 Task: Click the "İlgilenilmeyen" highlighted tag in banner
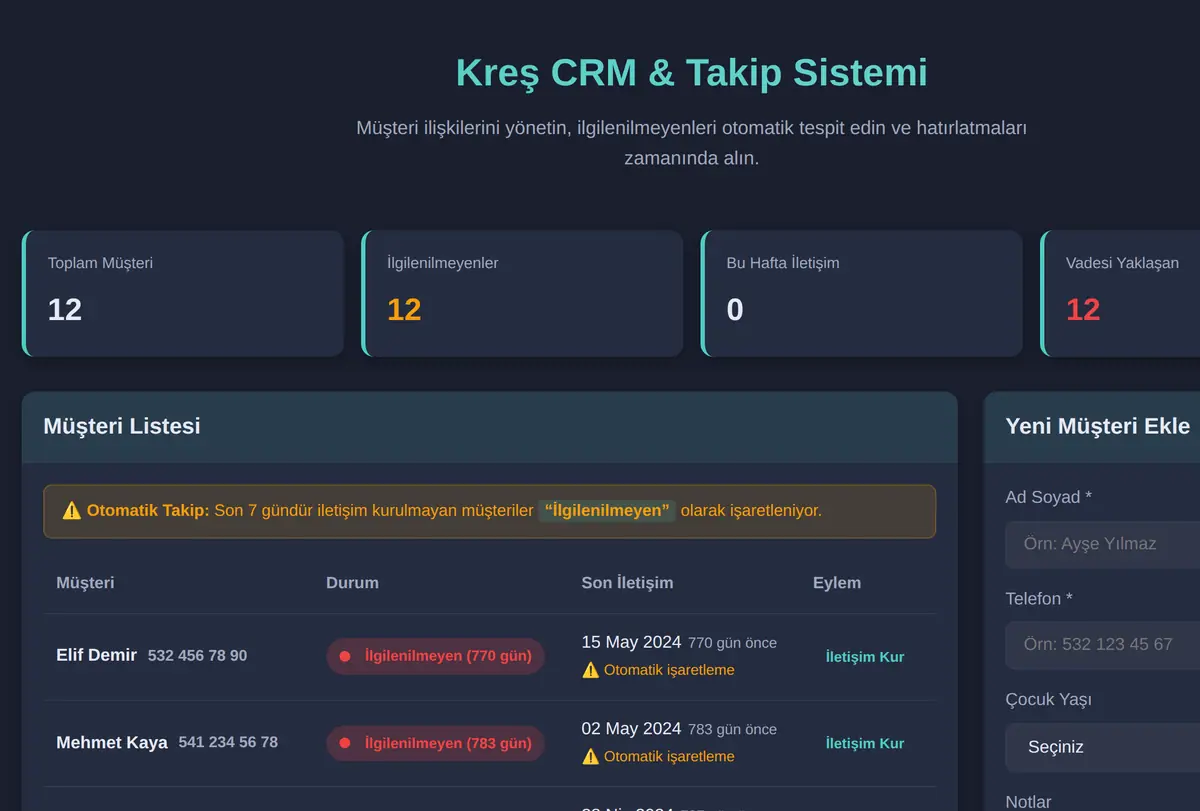coord(607,511)
